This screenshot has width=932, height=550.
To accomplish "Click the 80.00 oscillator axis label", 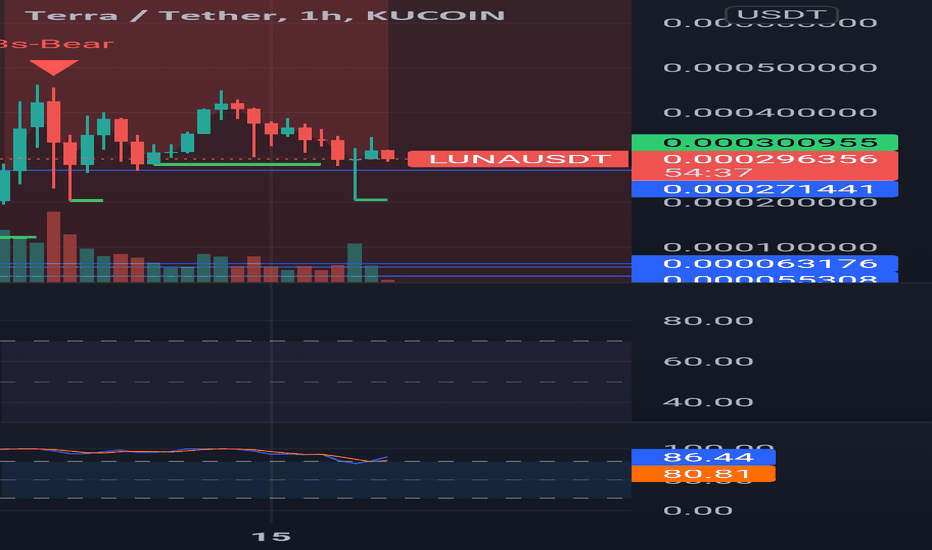I will pyautogui.click(x=708, y=321).
